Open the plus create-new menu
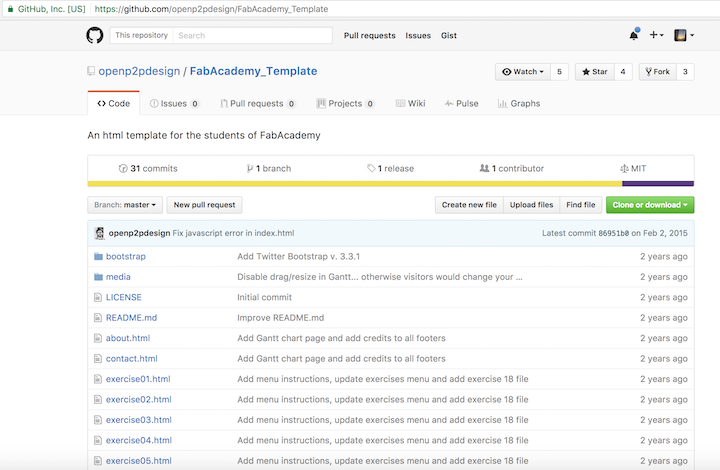720x470 pixels. pyautogui.click(x=656, y=35)
